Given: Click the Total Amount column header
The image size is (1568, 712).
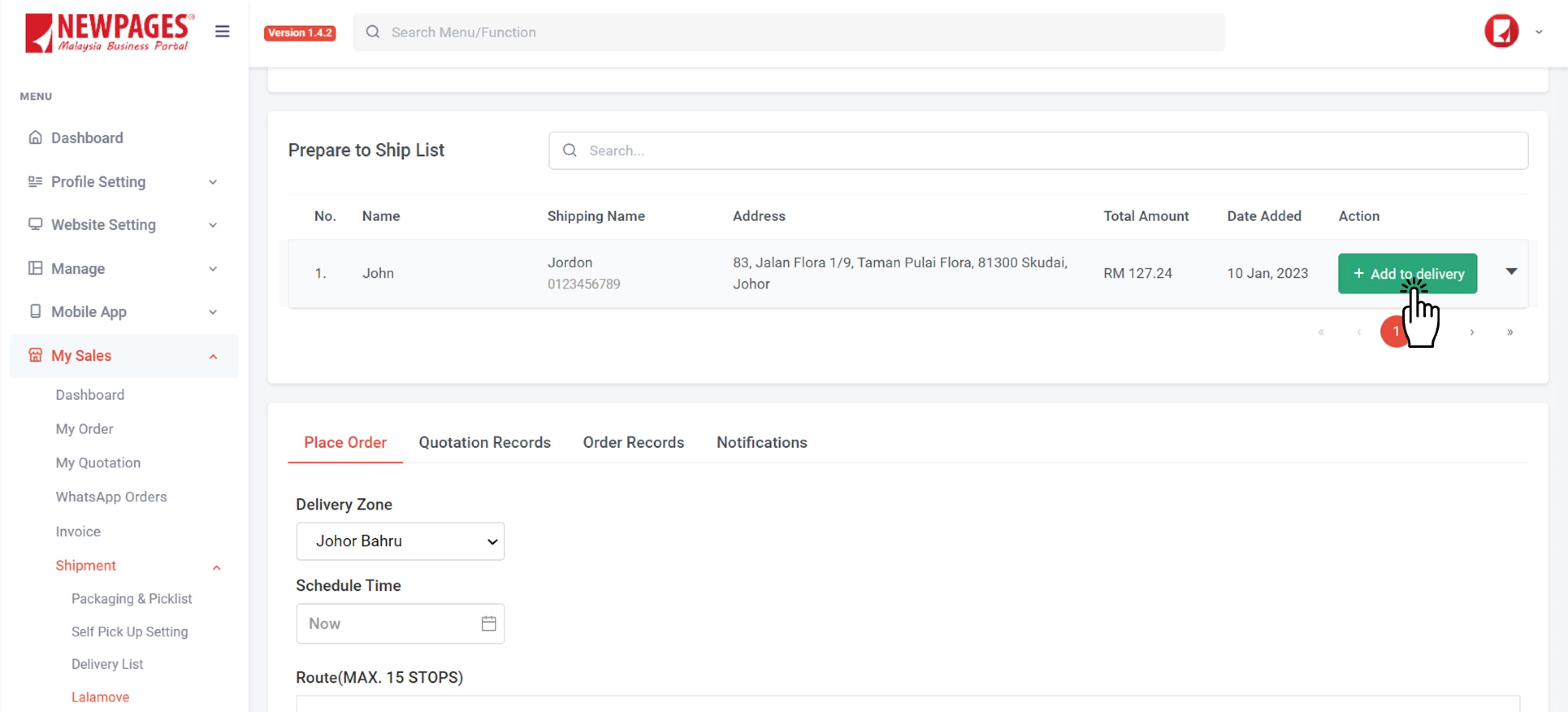Looking at the screenshot, I should click(x=1145, y=216).
